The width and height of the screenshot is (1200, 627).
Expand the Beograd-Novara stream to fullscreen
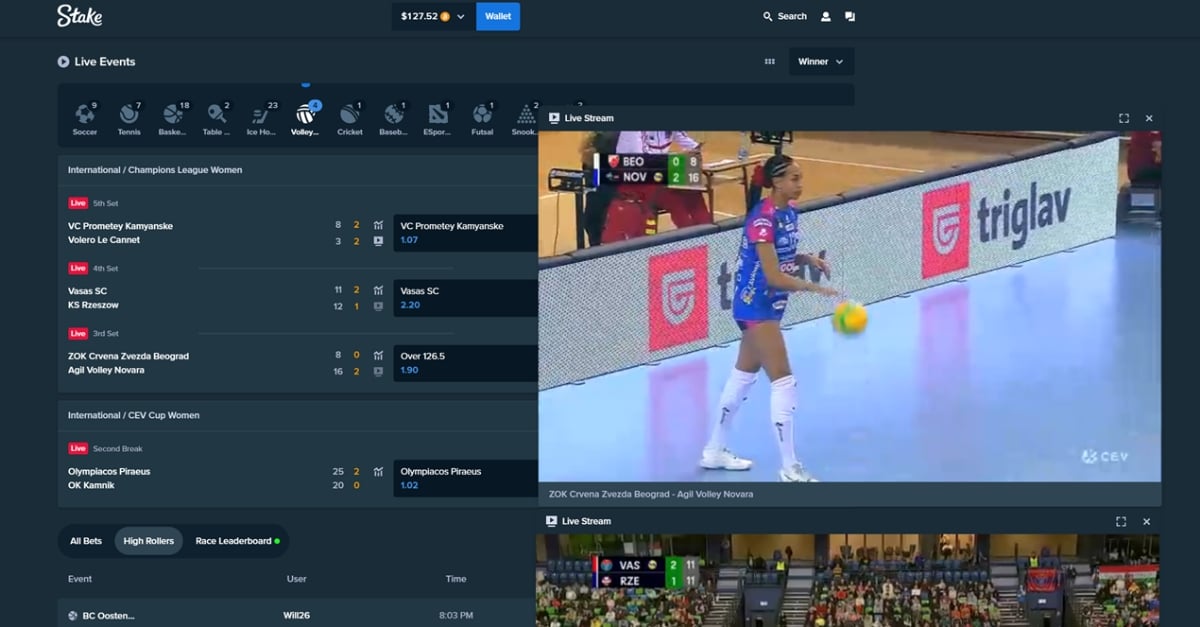tap(1124, 118)
